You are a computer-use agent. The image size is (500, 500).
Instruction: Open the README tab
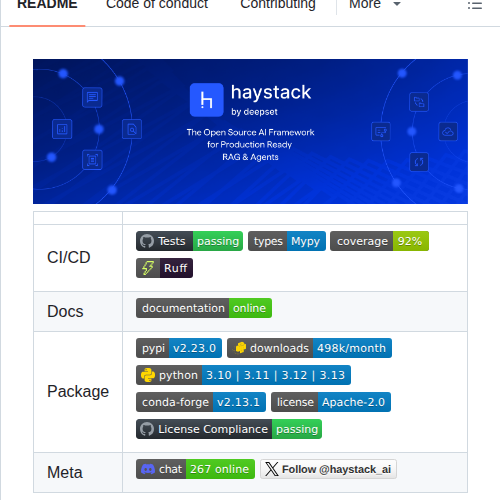click(x=47, y=5)
